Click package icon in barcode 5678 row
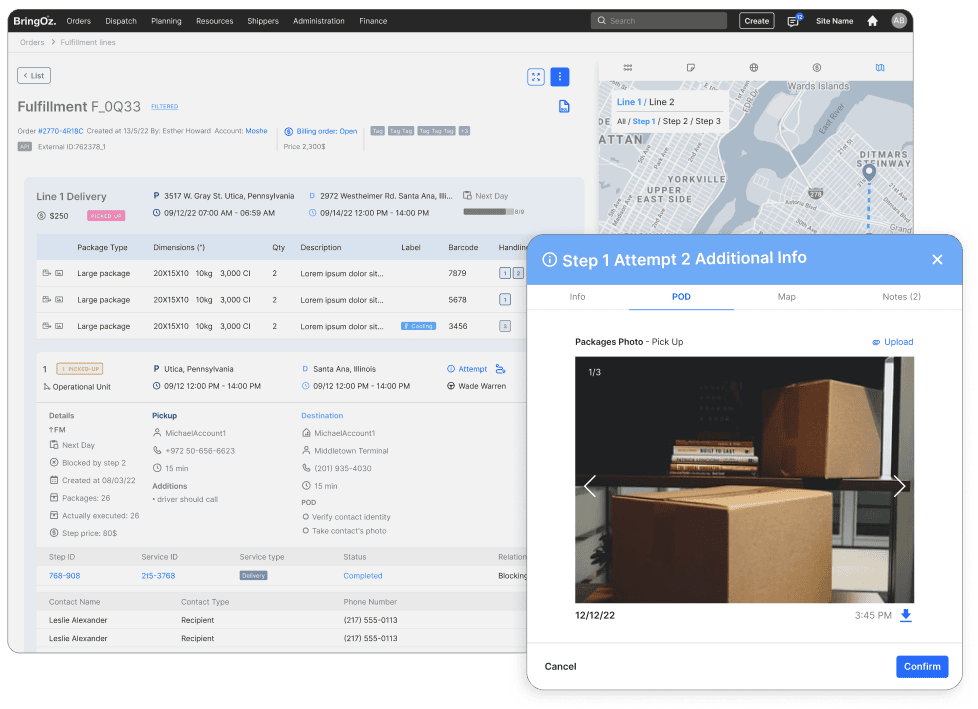Viewport: 978px width, 709px height. [47, 299]
